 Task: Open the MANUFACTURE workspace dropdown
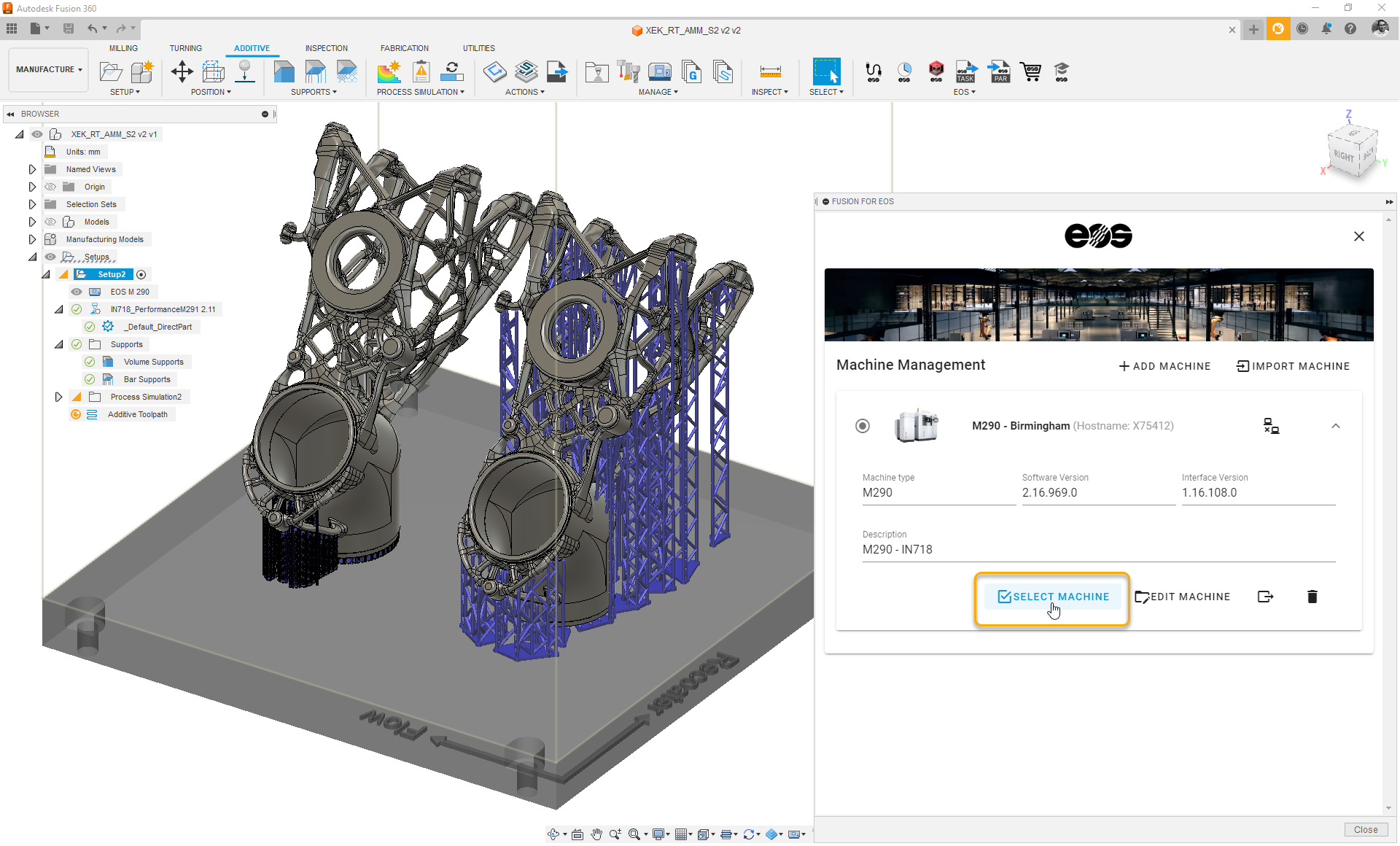(49, 69)
